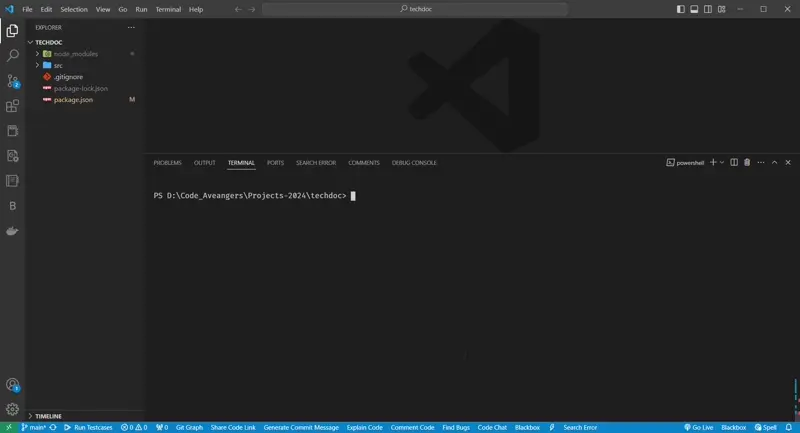Viewport: 800px width, 433px height.
Task: Create a new terminal with plus icon
Action: tap(713, 162)
